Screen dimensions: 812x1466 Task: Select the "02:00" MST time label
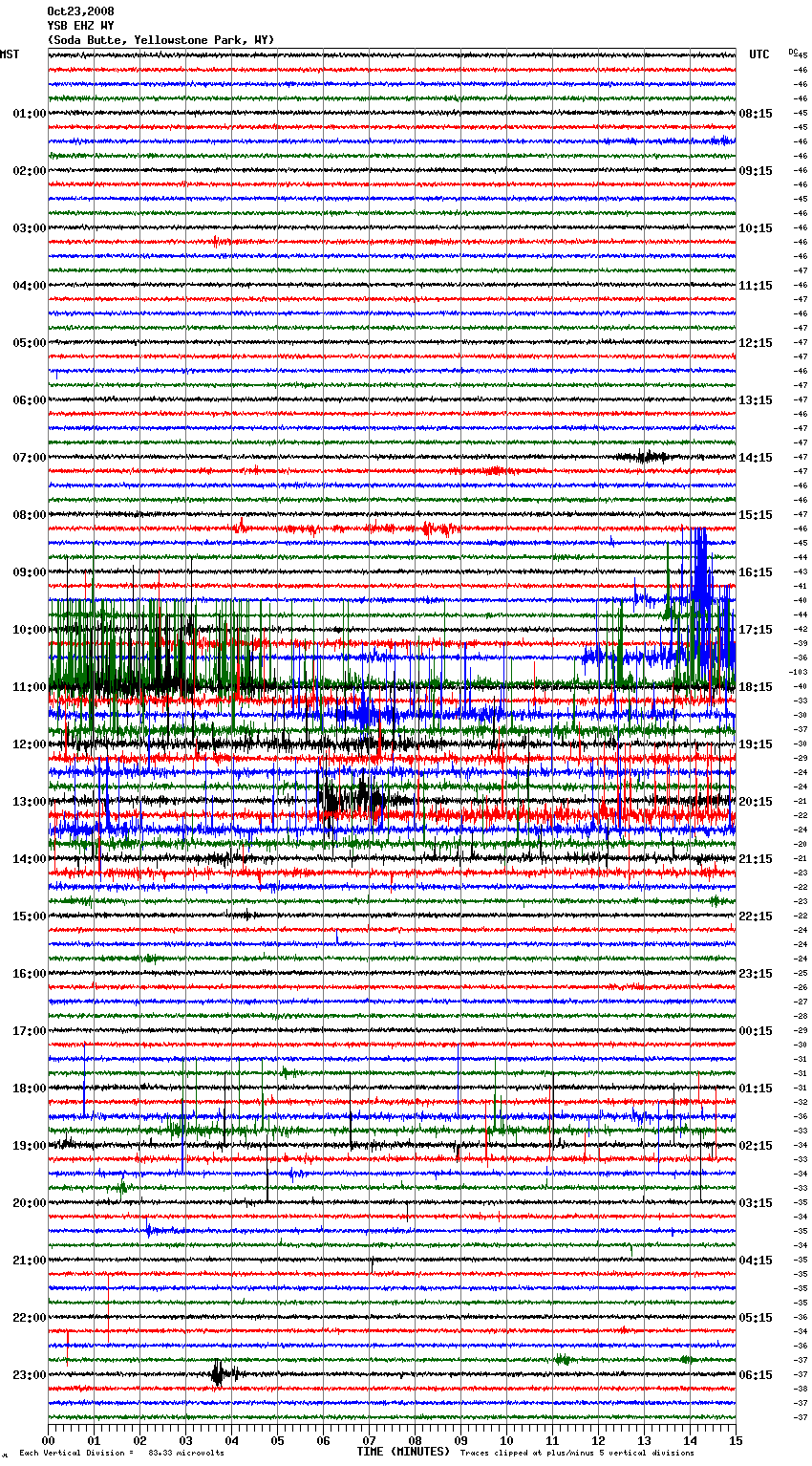pyautogui.click(x=30, y=171)
